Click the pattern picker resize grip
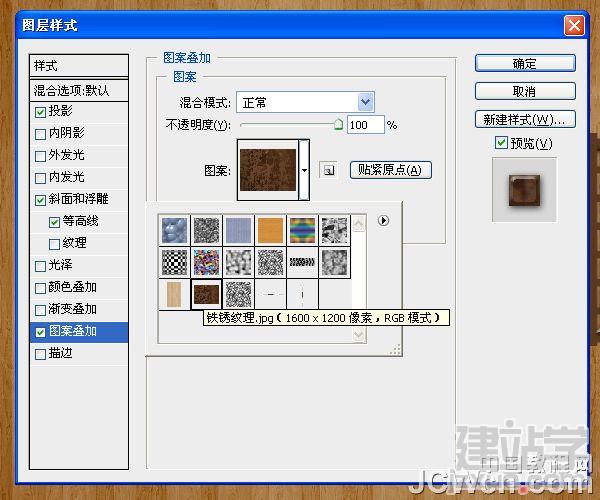The image size is (600, 500). (396, 350)
